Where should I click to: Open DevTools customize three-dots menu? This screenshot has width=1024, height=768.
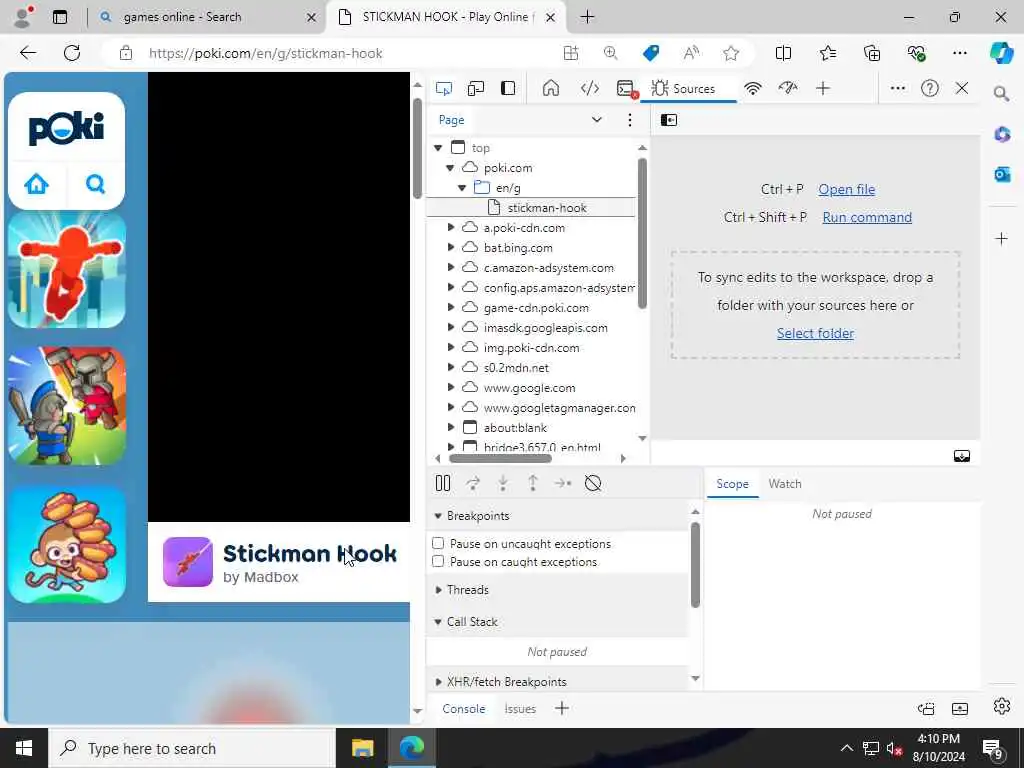pyautogui.click(x=898, y=88)
